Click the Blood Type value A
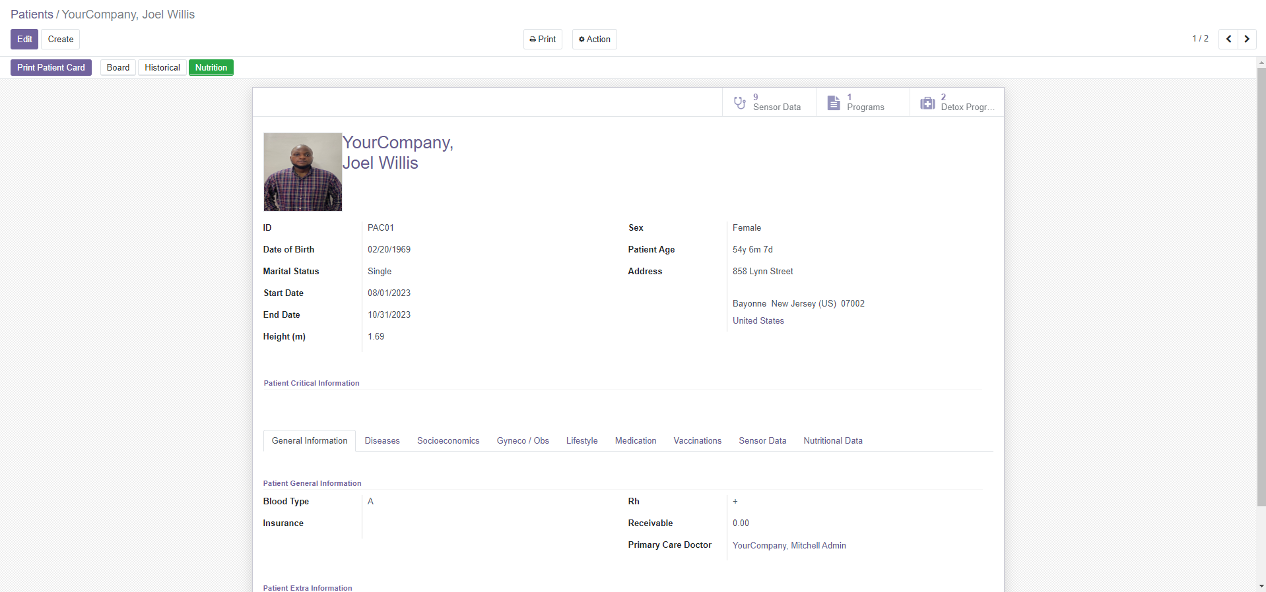 tap(370, 502)
